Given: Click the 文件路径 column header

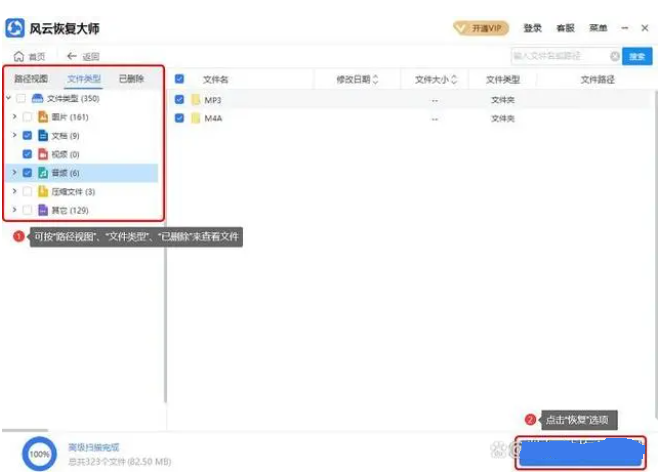Looking at the screenshot, I should point(597,79).
